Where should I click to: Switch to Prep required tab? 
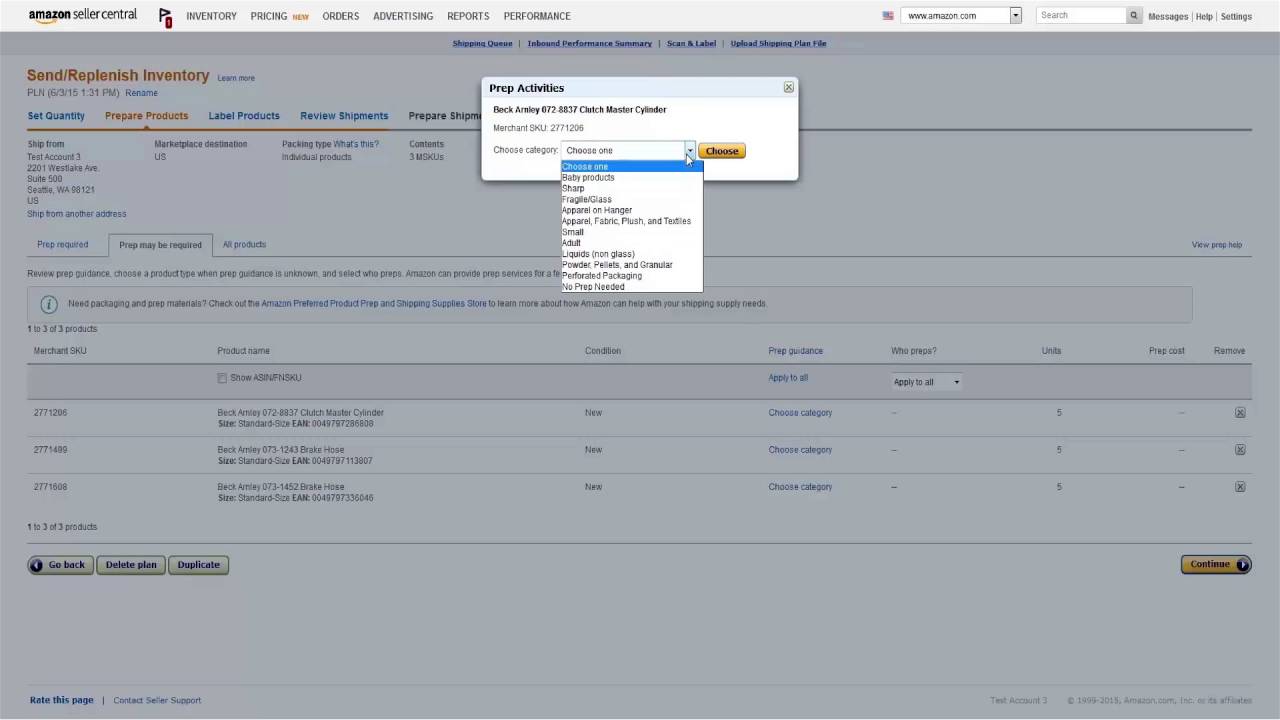[63, 245]
